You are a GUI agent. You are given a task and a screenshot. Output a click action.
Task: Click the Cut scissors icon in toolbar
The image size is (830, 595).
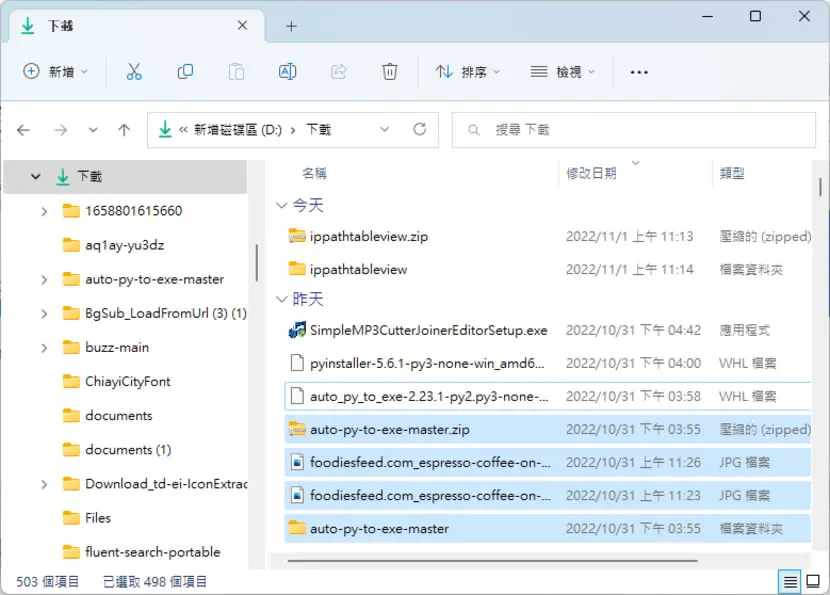click(x=134, y=71)
